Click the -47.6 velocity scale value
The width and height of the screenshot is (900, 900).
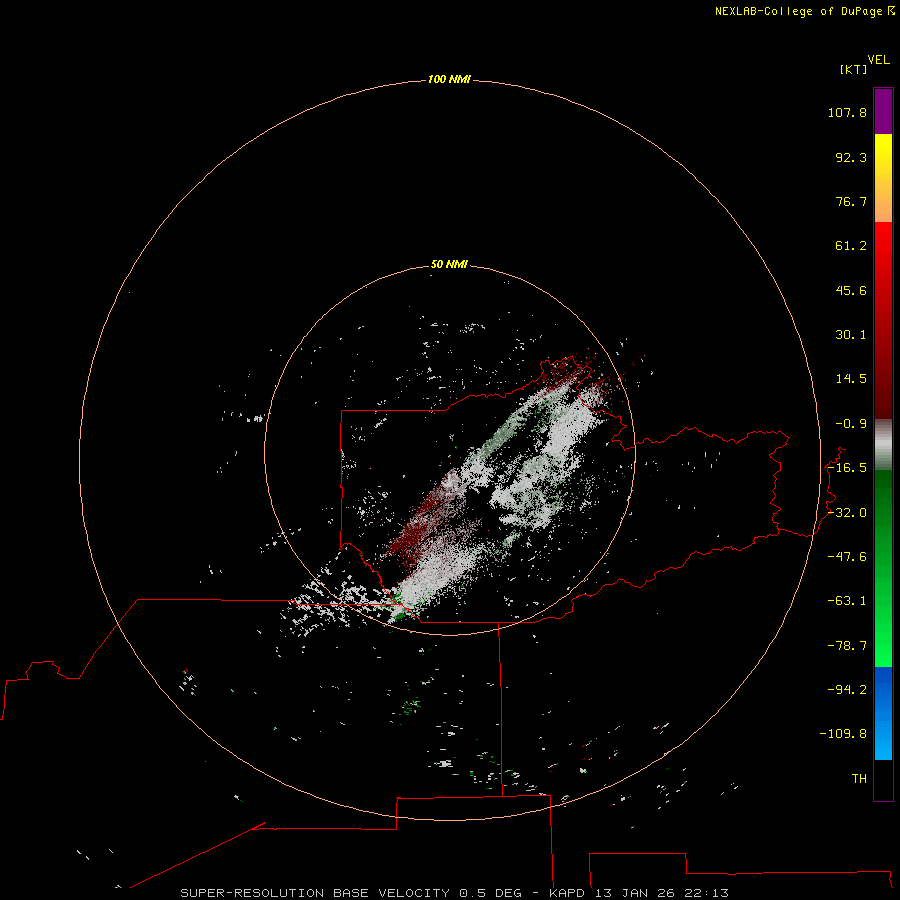(x=847, y=557)
